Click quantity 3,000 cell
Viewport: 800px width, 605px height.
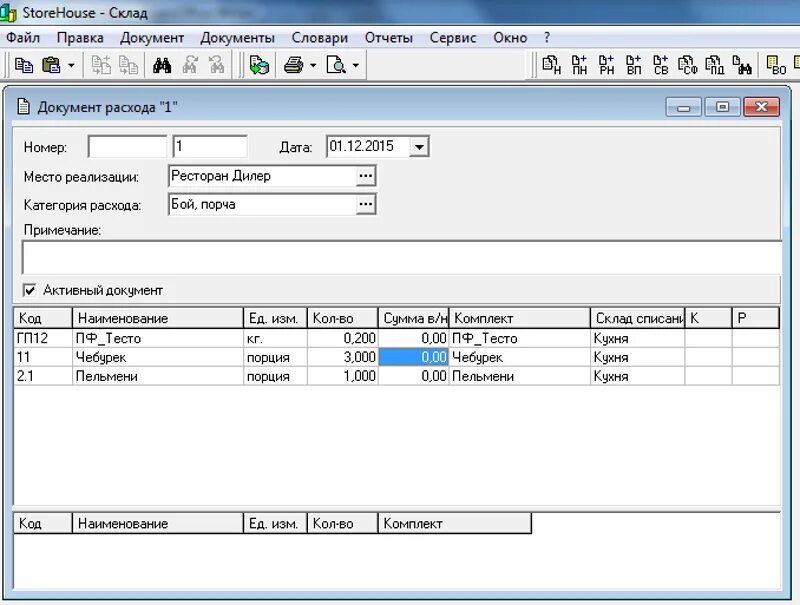coord(342,357)
